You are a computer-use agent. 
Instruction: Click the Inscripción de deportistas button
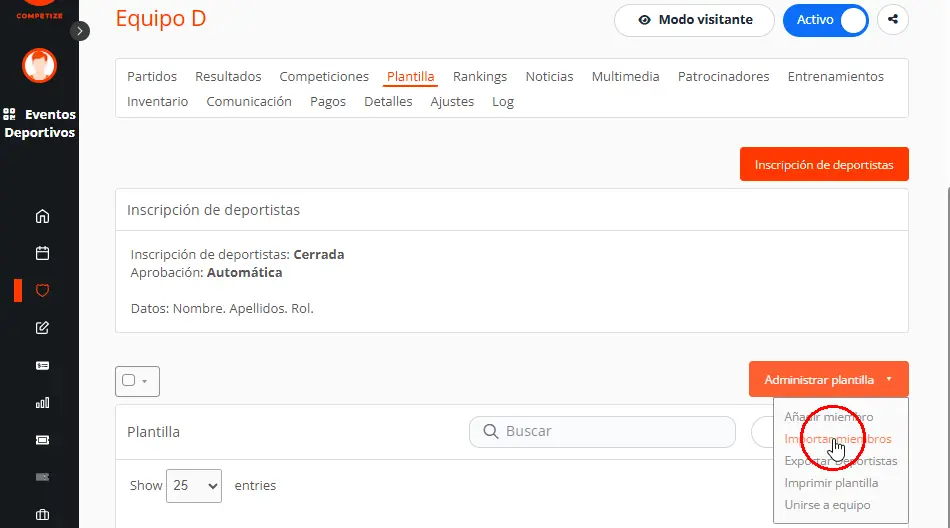[x=824, y=164]
